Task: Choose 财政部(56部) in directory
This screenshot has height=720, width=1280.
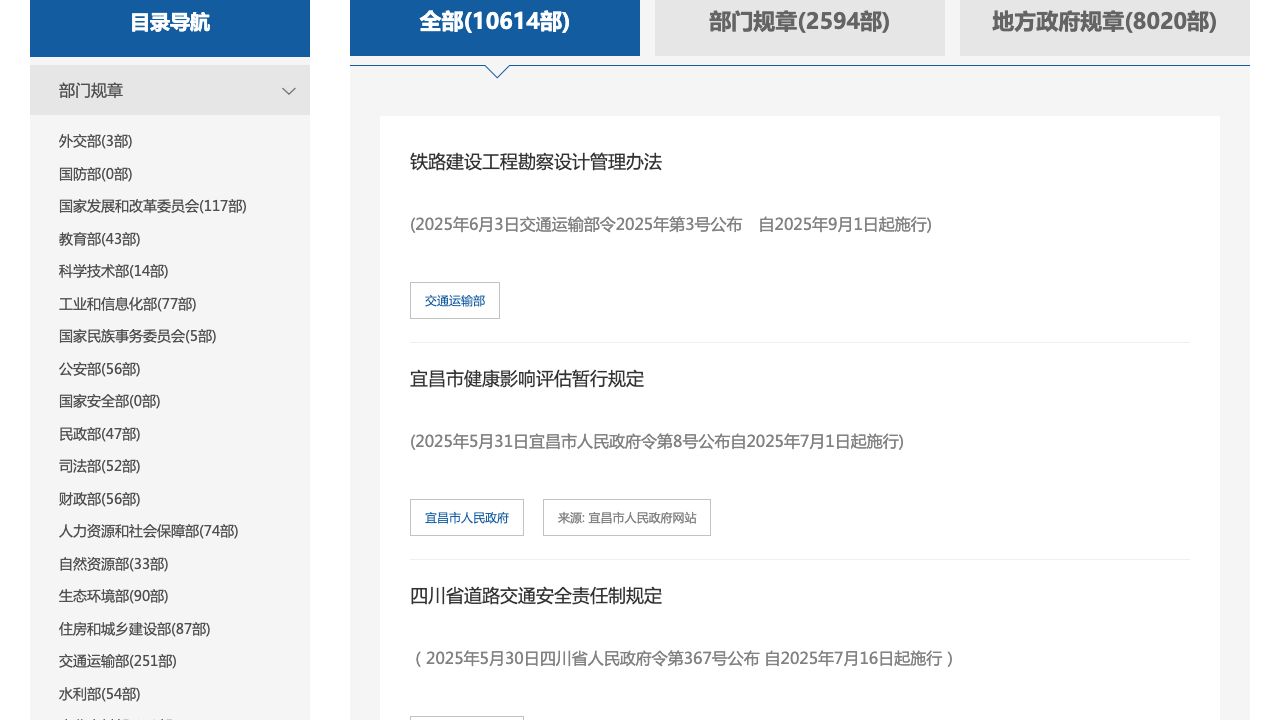Action: pyautogui.click(x=99, y=499)
